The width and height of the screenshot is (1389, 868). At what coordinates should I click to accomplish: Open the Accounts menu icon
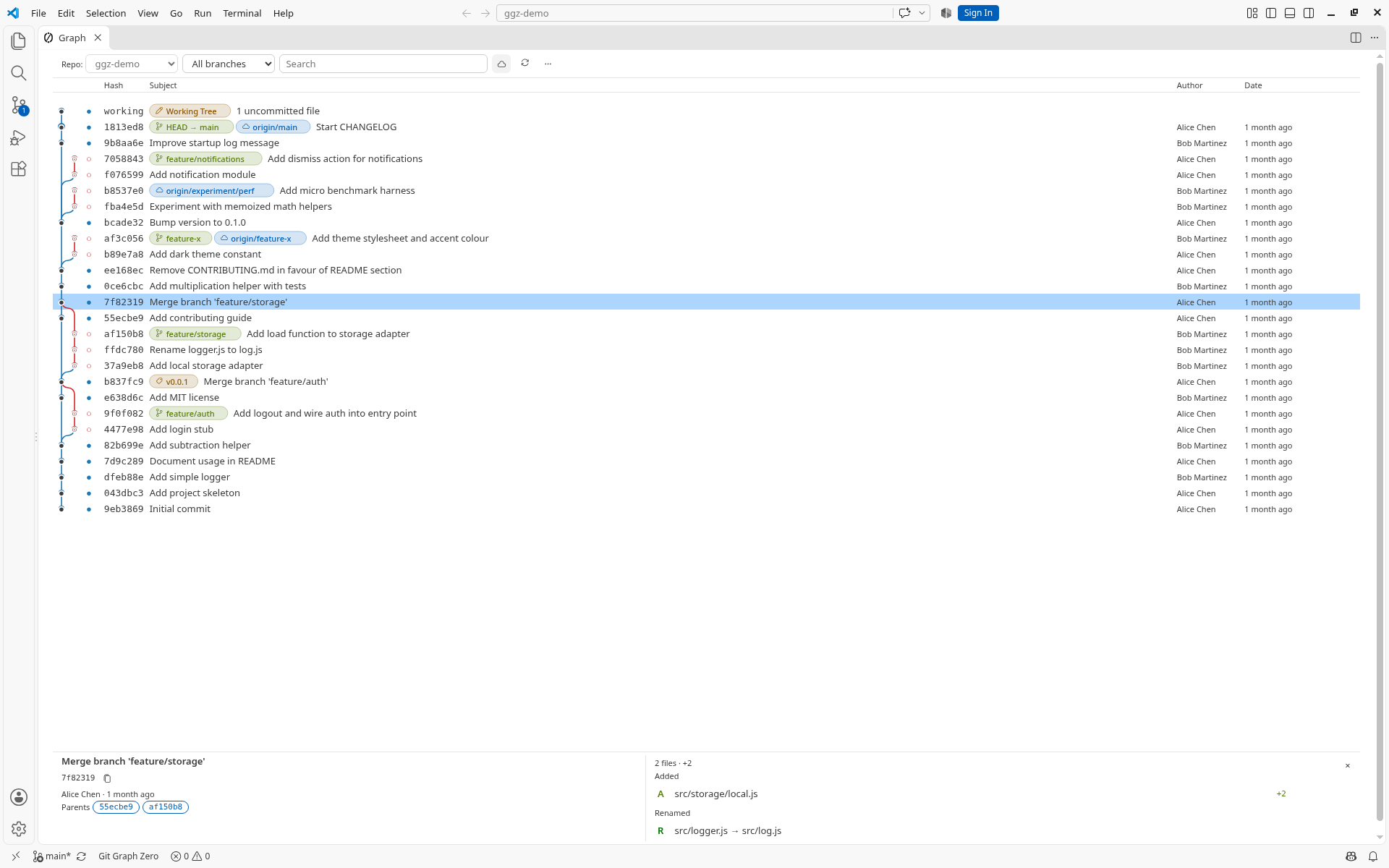tap(19, 797)
